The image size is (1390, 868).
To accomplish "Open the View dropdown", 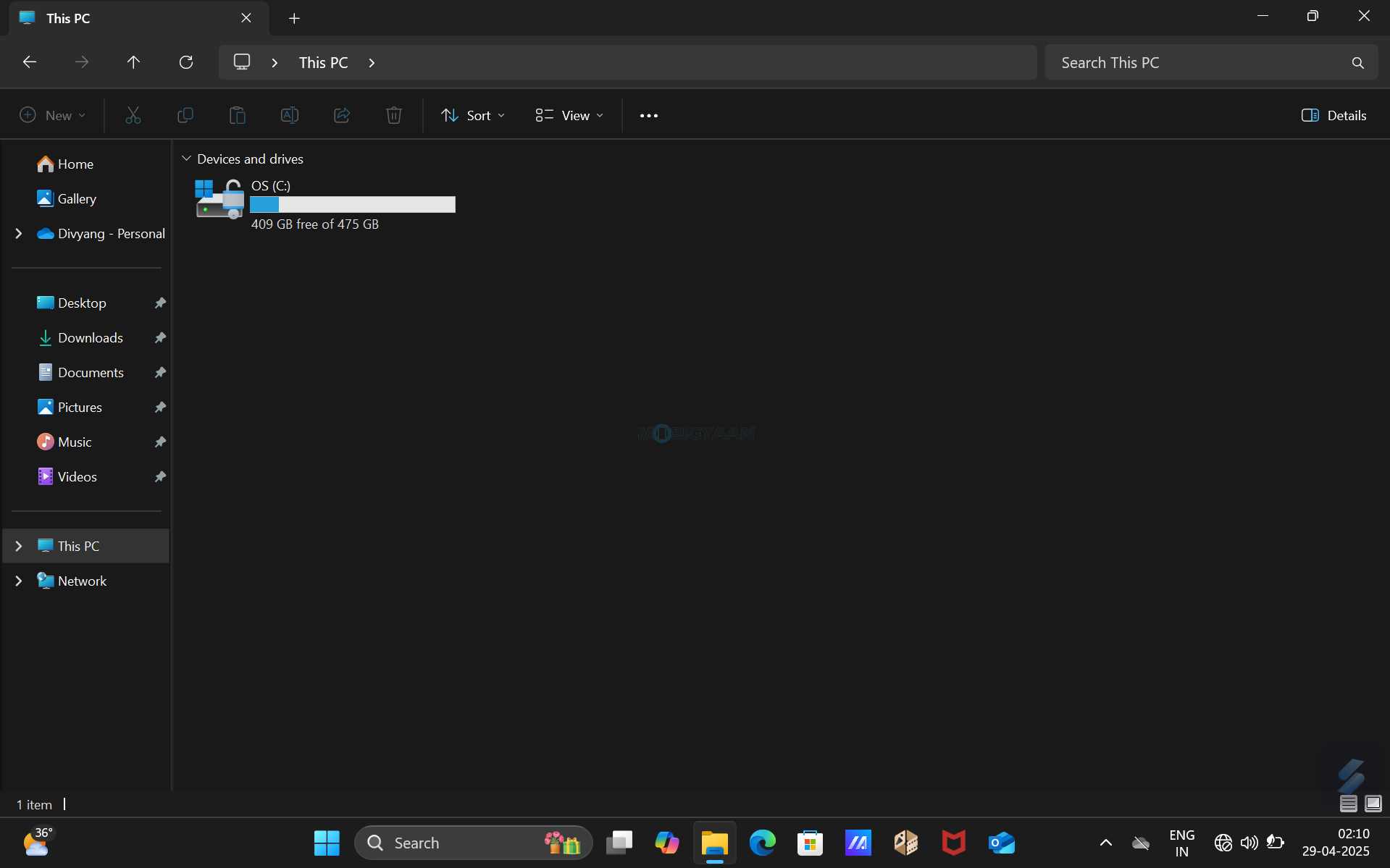I will (x=569, y=115).
